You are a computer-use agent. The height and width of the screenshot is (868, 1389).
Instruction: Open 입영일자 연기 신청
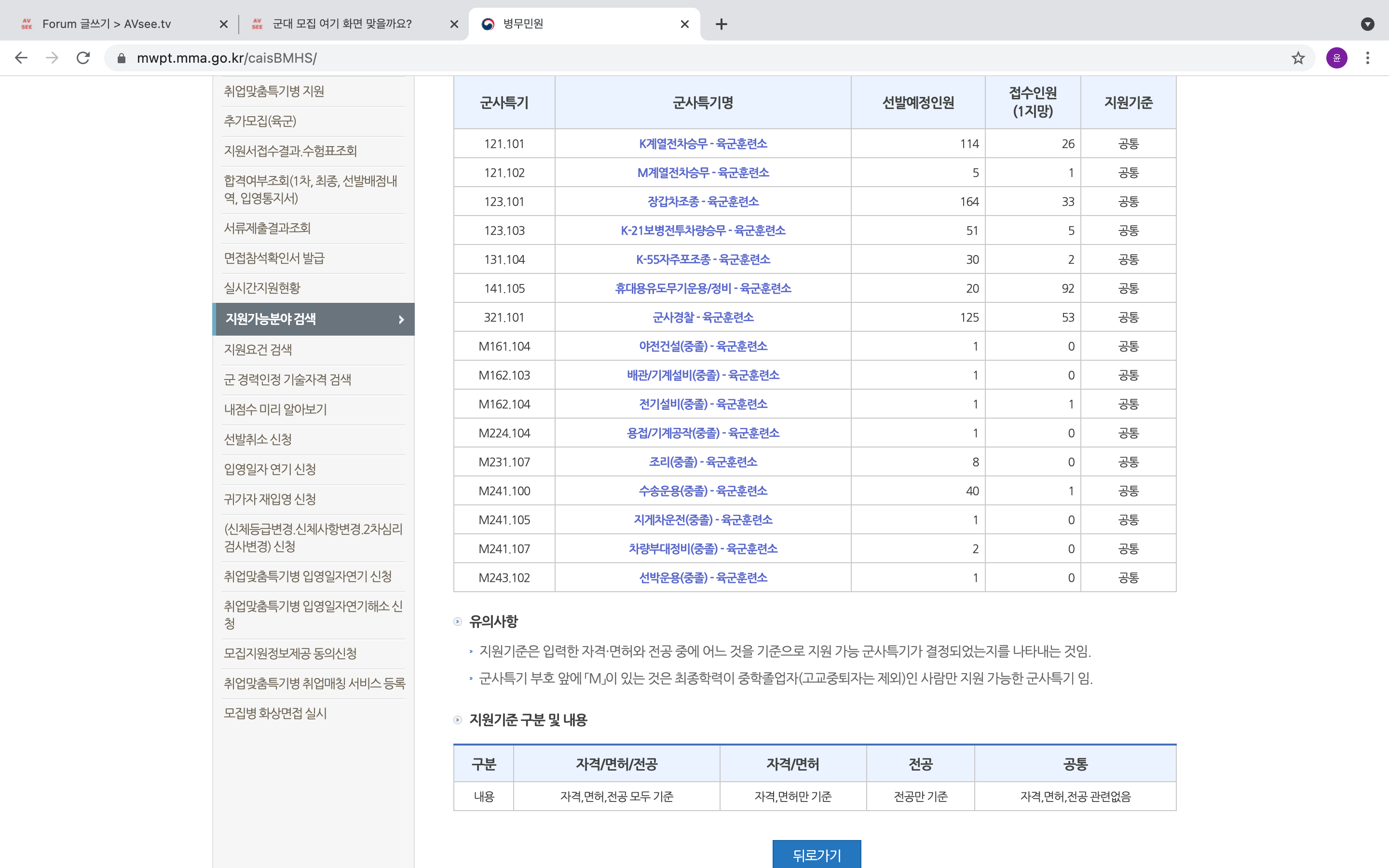pyautogui.click(x=270, y=469)
